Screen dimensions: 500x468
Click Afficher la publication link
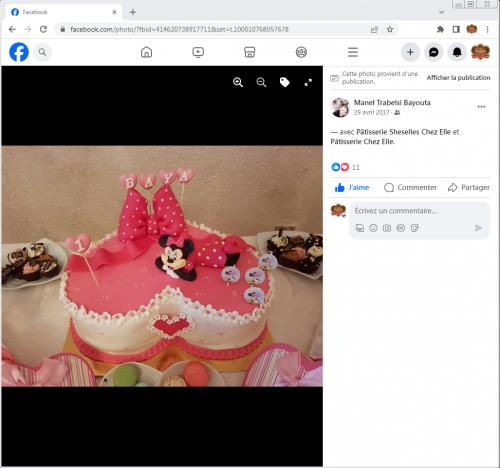458,78
